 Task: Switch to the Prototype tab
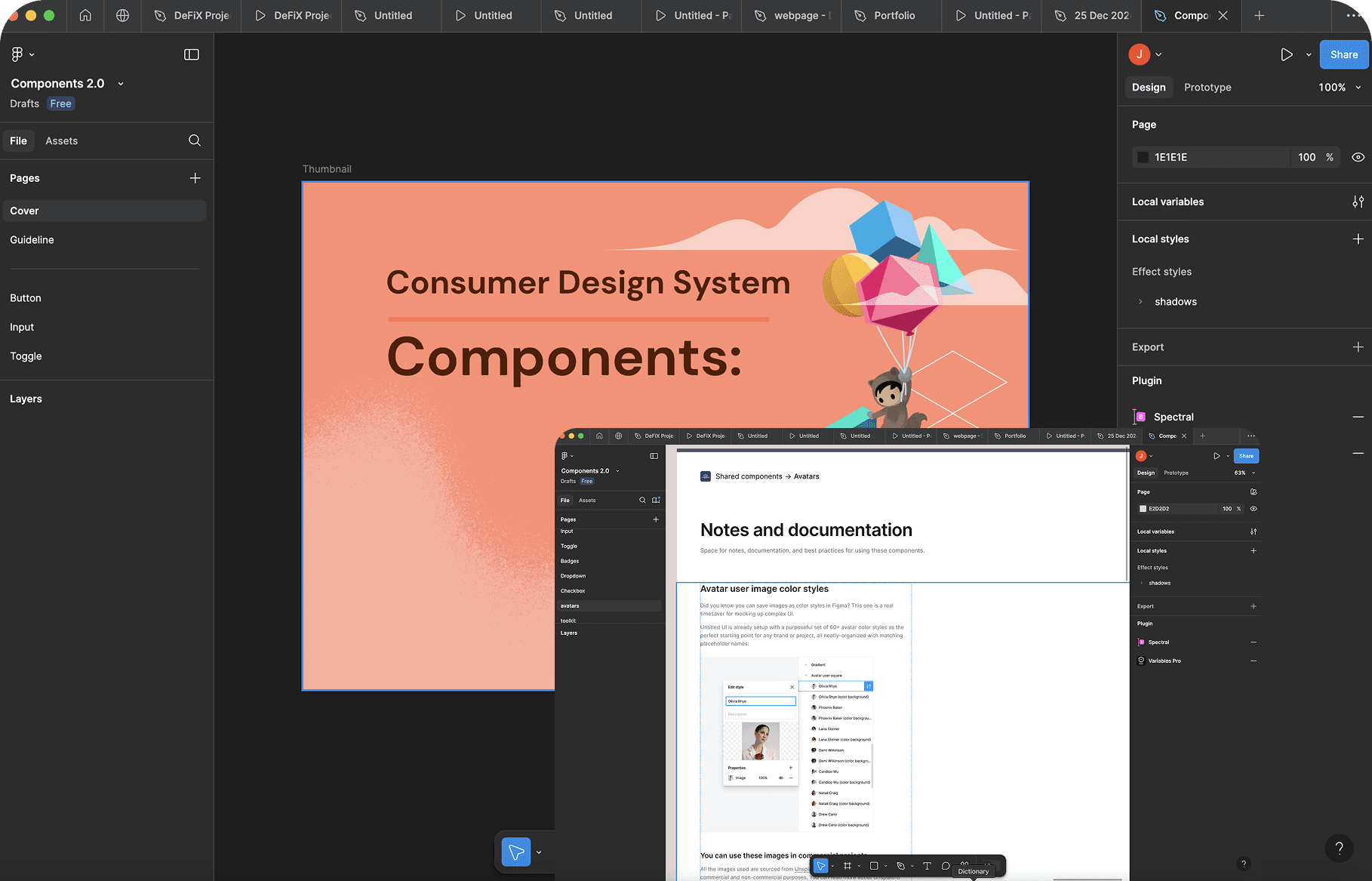1207,88
